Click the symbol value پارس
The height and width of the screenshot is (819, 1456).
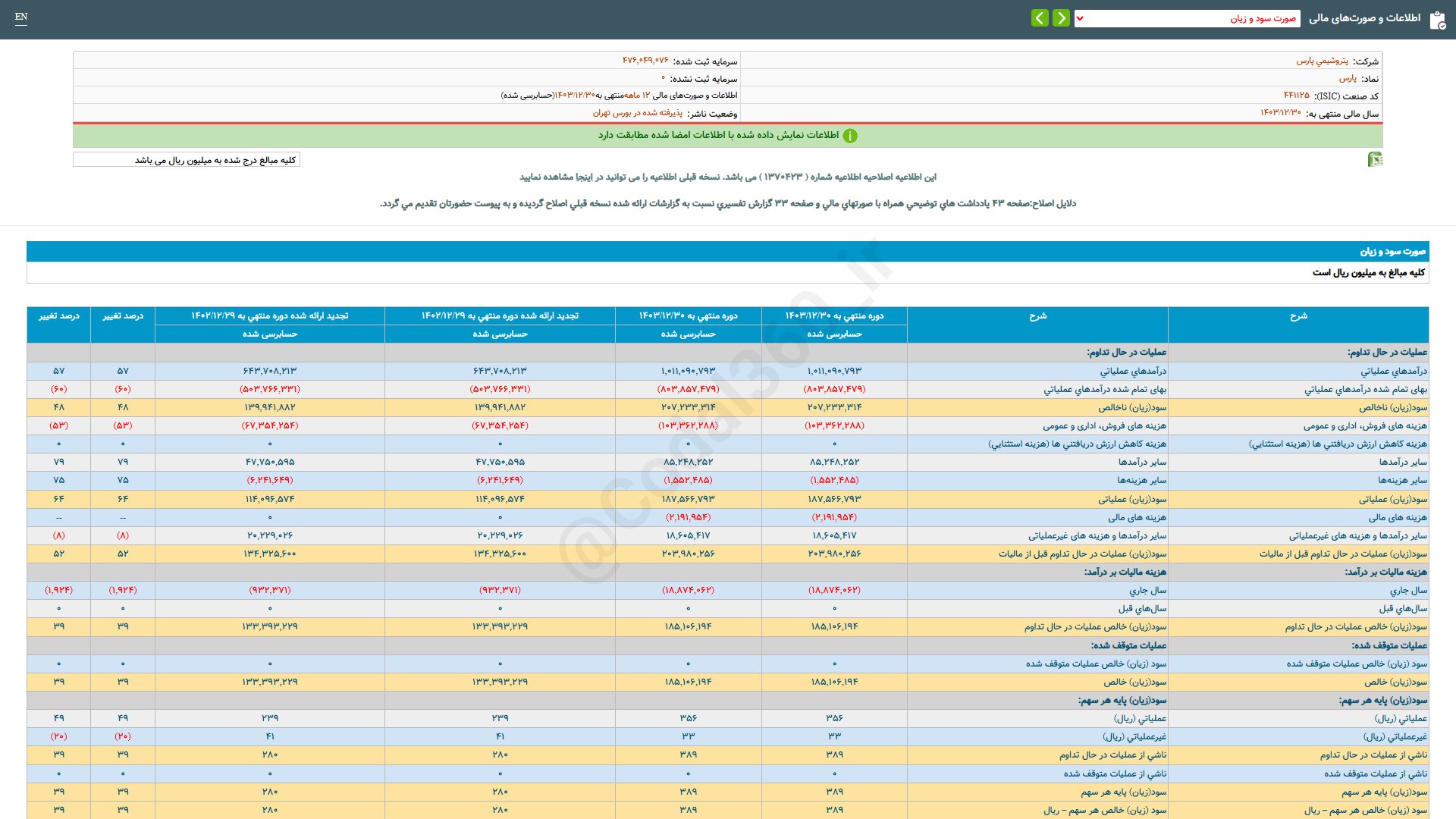[x=1348, y=78]
